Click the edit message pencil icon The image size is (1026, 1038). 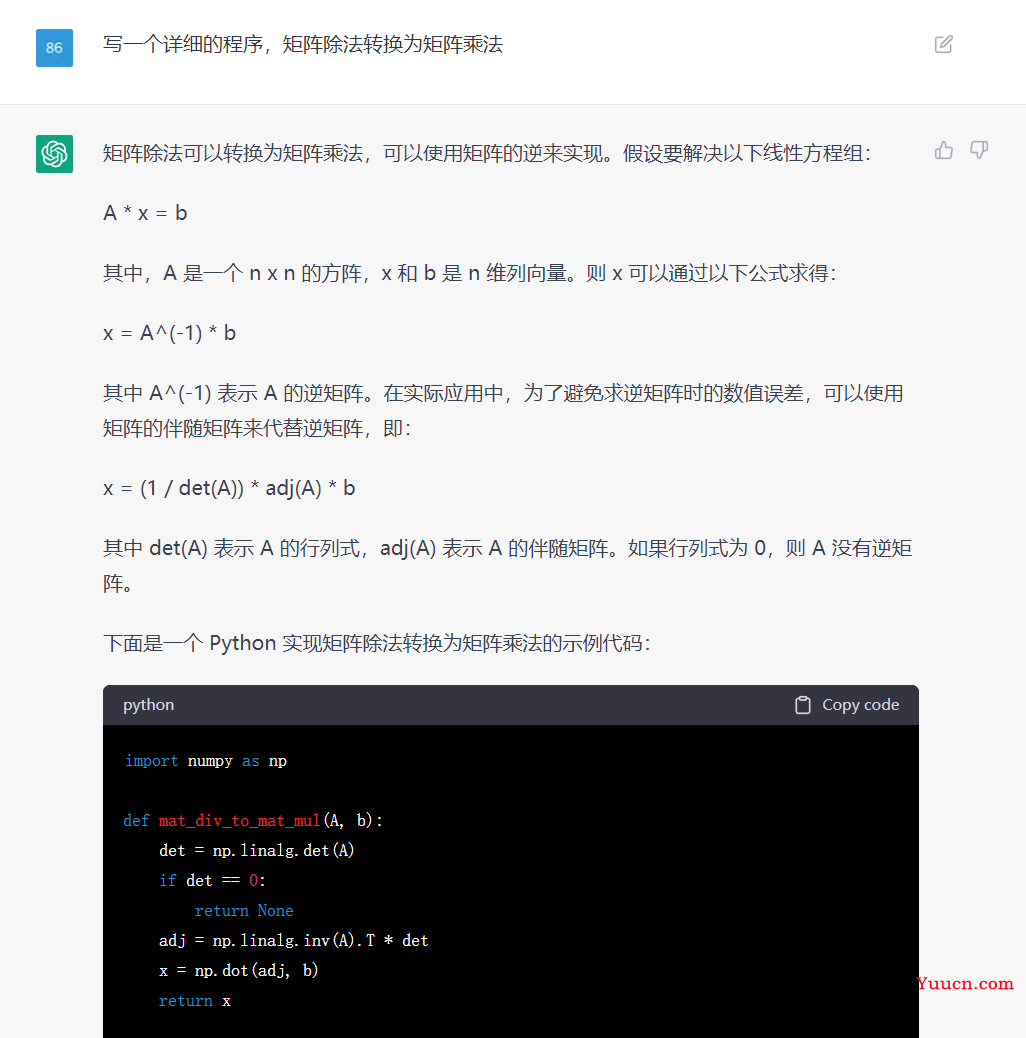pos(943,44)
